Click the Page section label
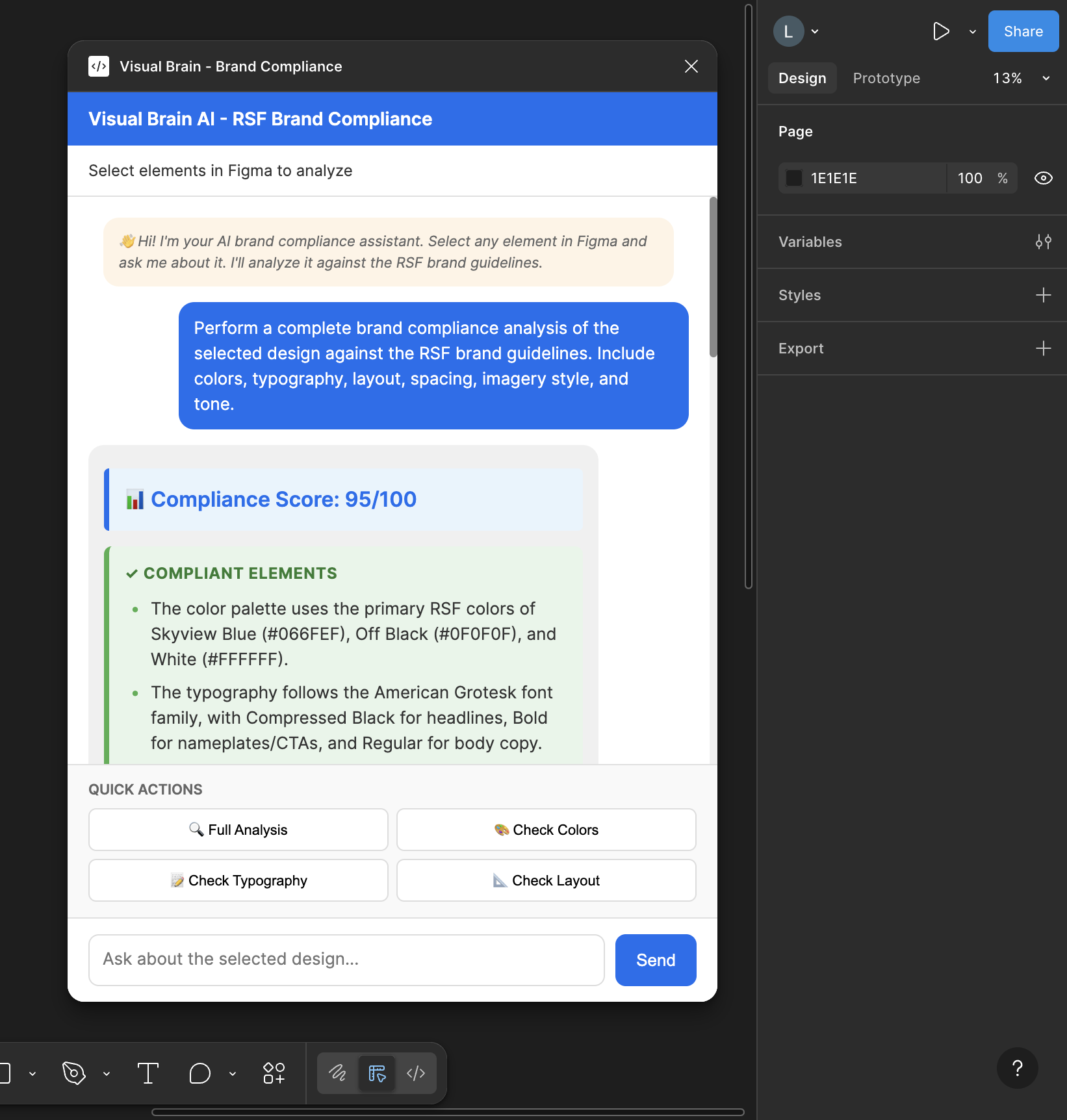 tap(795, 131)
